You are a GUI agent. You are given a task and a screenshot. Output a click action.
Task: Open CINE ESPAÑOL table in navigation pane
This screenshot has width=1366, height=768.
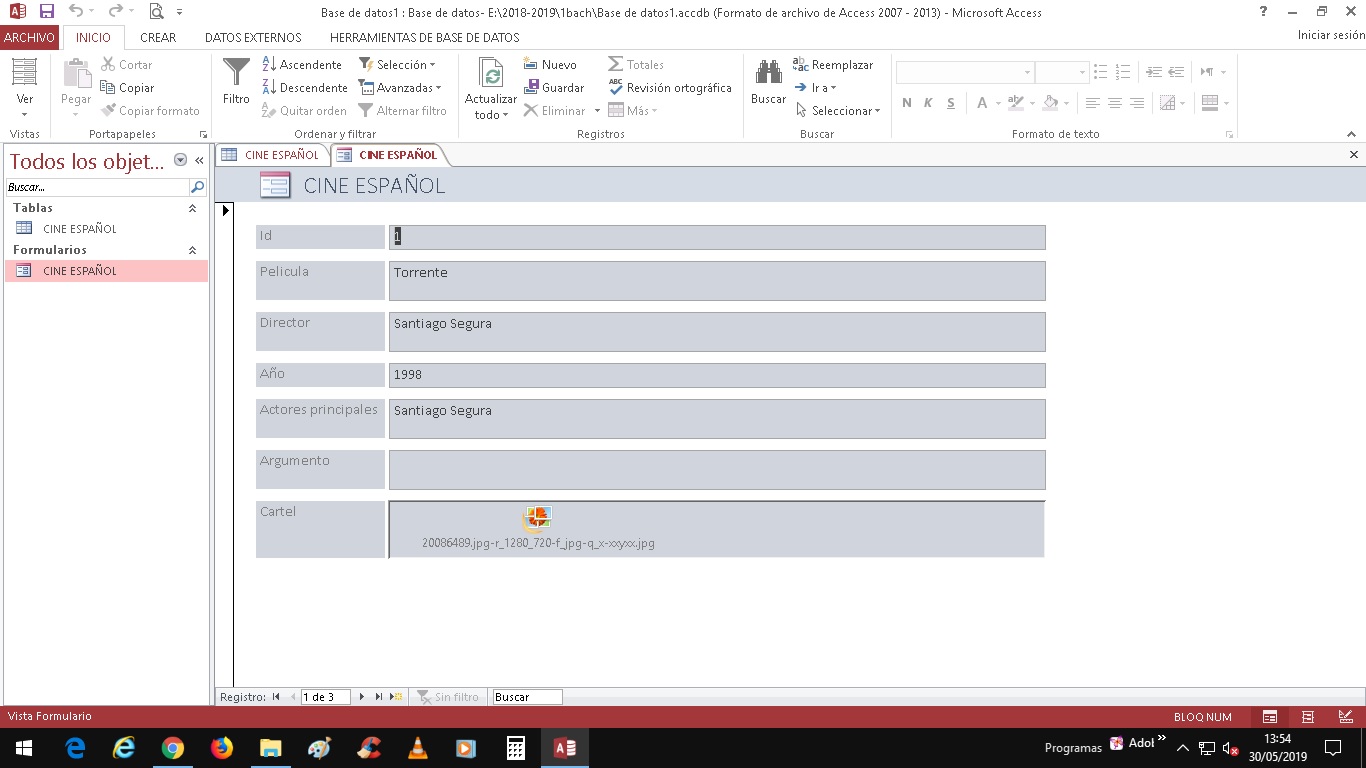(x=106, y=229)
